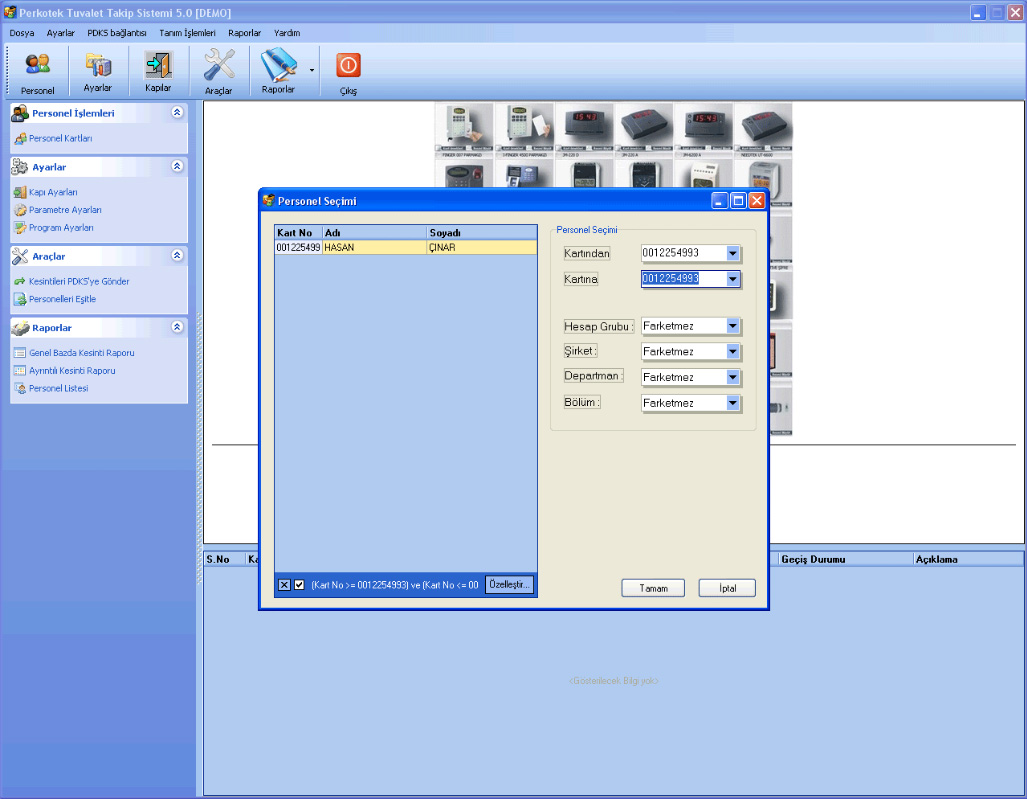Open Kapı Ayarları in the sidebar
The width and height of the screenshot is (1027, 799).
(x=53, y=192)
